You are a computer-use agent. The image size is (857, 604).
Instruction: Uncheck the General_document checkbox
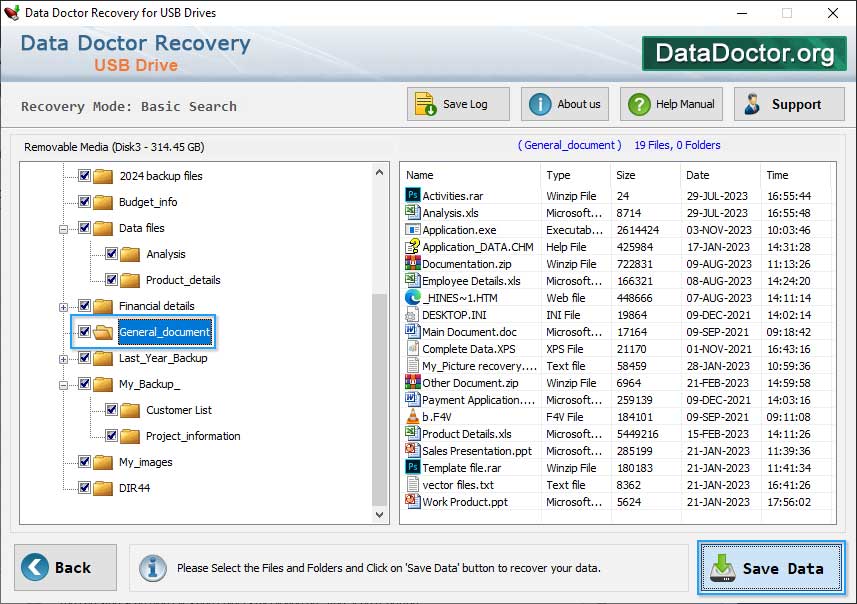pyautogui.click(x=84, y=331)
